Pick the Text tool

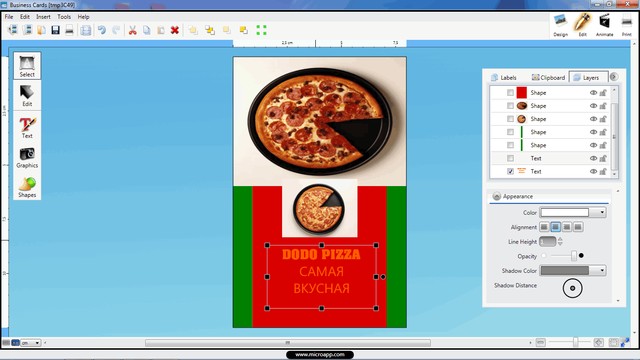tap(27, 127)
